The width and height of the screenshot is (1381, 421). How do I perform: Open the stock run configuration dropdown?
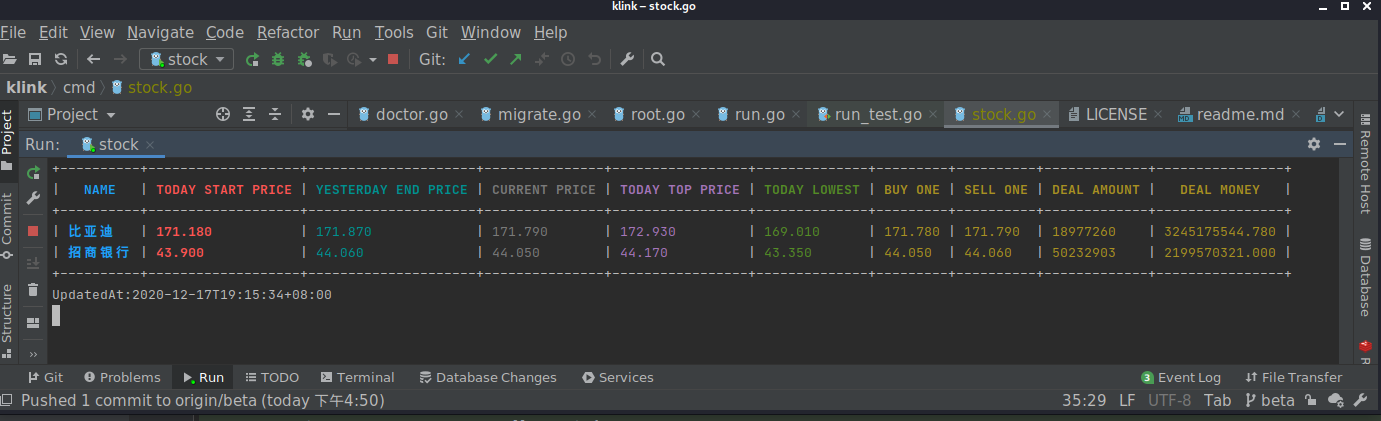(186, 59)
